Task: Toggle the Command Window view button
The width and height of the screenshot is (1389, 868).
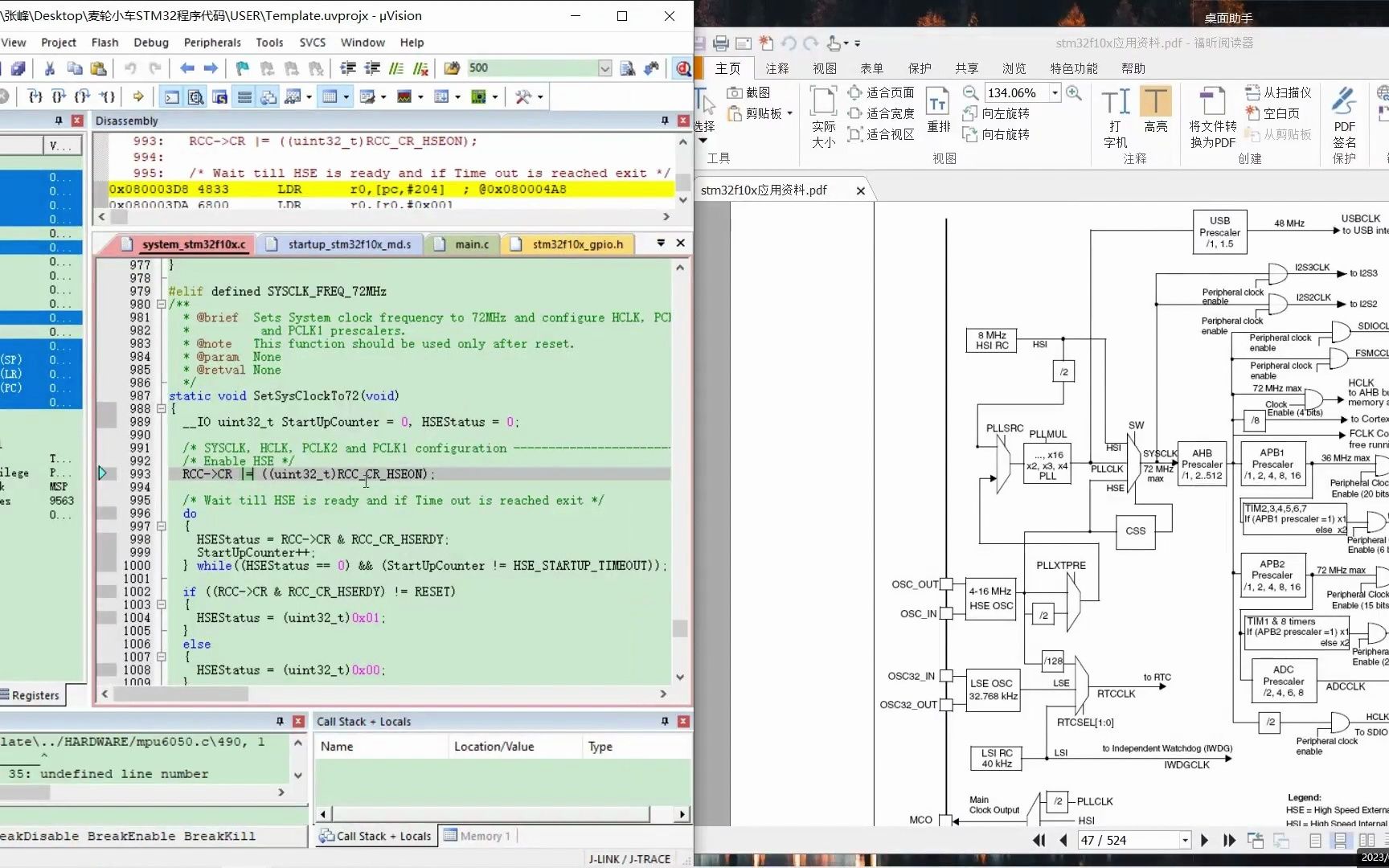Action: [x=172, y=97]
